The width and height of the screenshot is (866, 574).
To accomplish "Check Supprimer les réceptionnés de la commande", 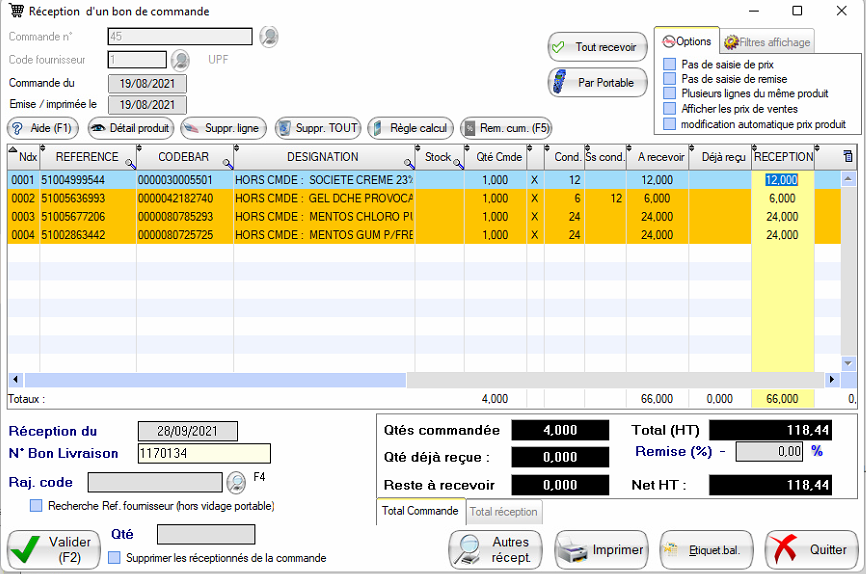I will (114, 557).
